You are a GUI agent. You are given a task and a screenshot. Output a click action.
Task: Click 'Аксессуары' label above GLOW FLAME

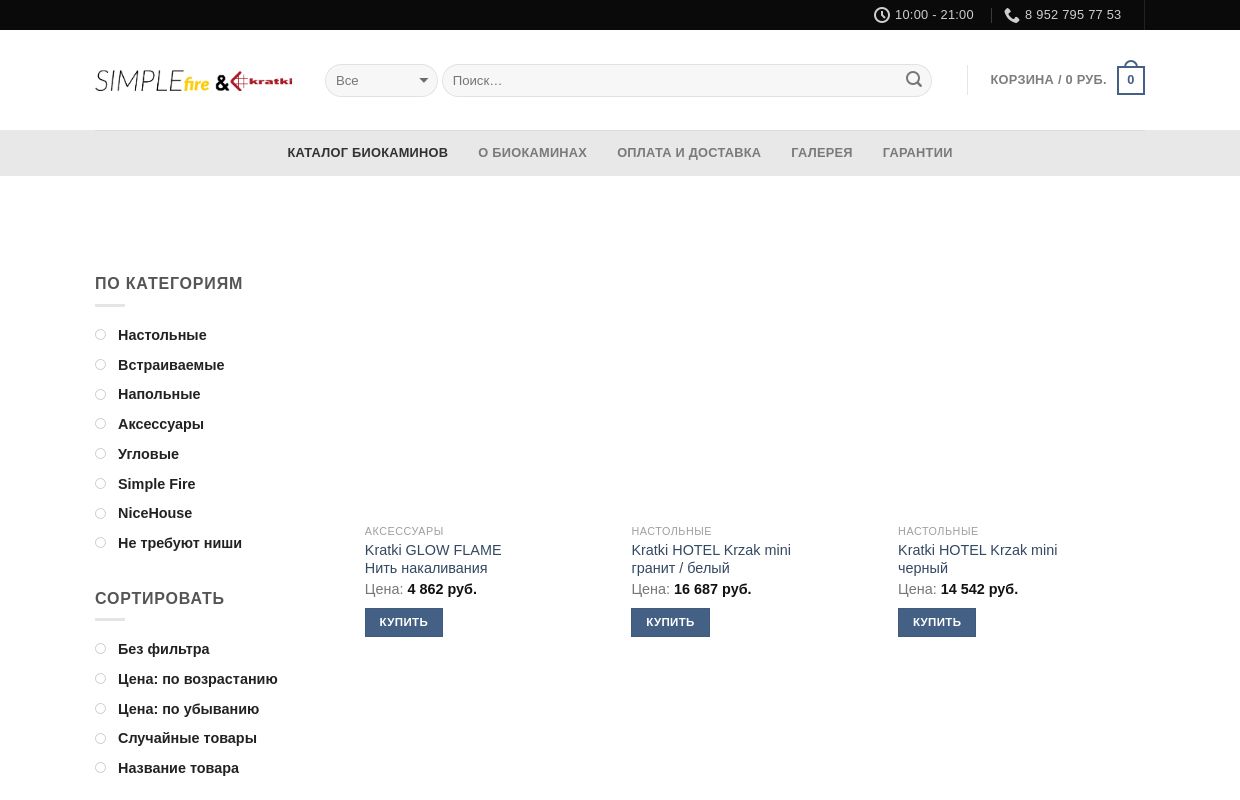coord(404,531)
